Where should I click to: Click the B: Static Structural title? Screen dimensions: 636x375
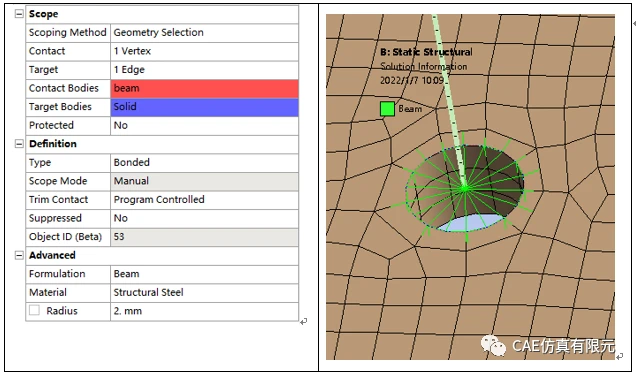point(426,52)
